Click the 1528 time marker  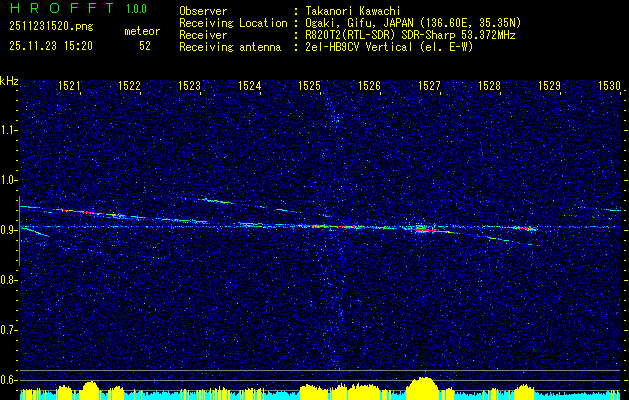point(489,85)
